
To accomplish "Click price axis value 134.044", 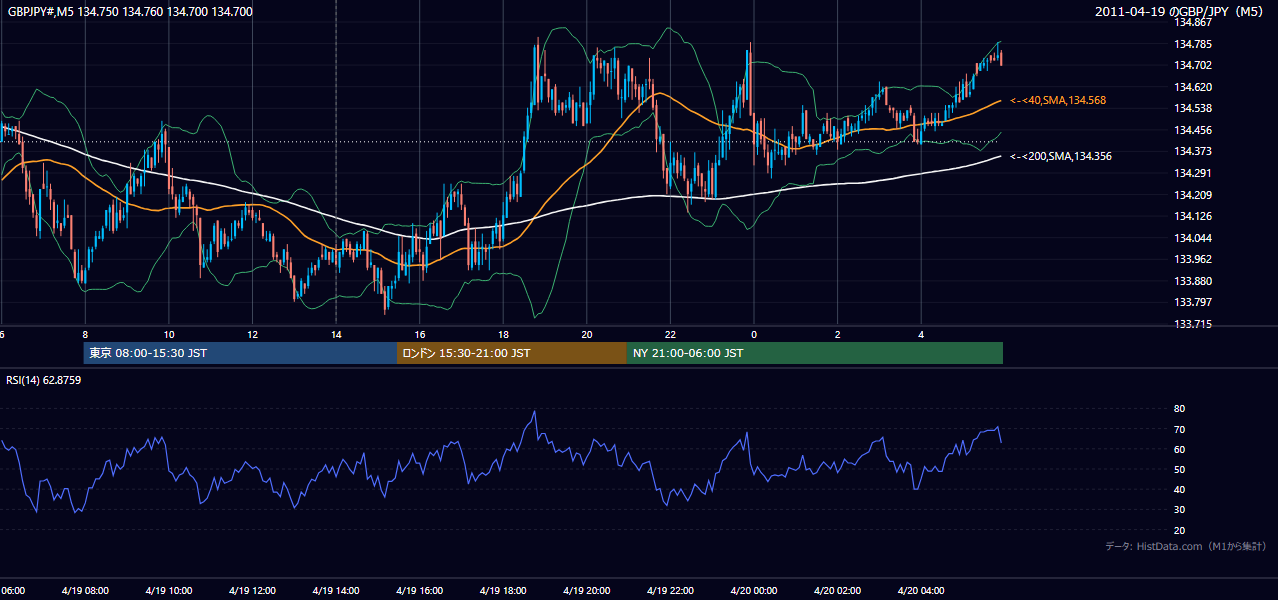I will tap(1192, 238).
